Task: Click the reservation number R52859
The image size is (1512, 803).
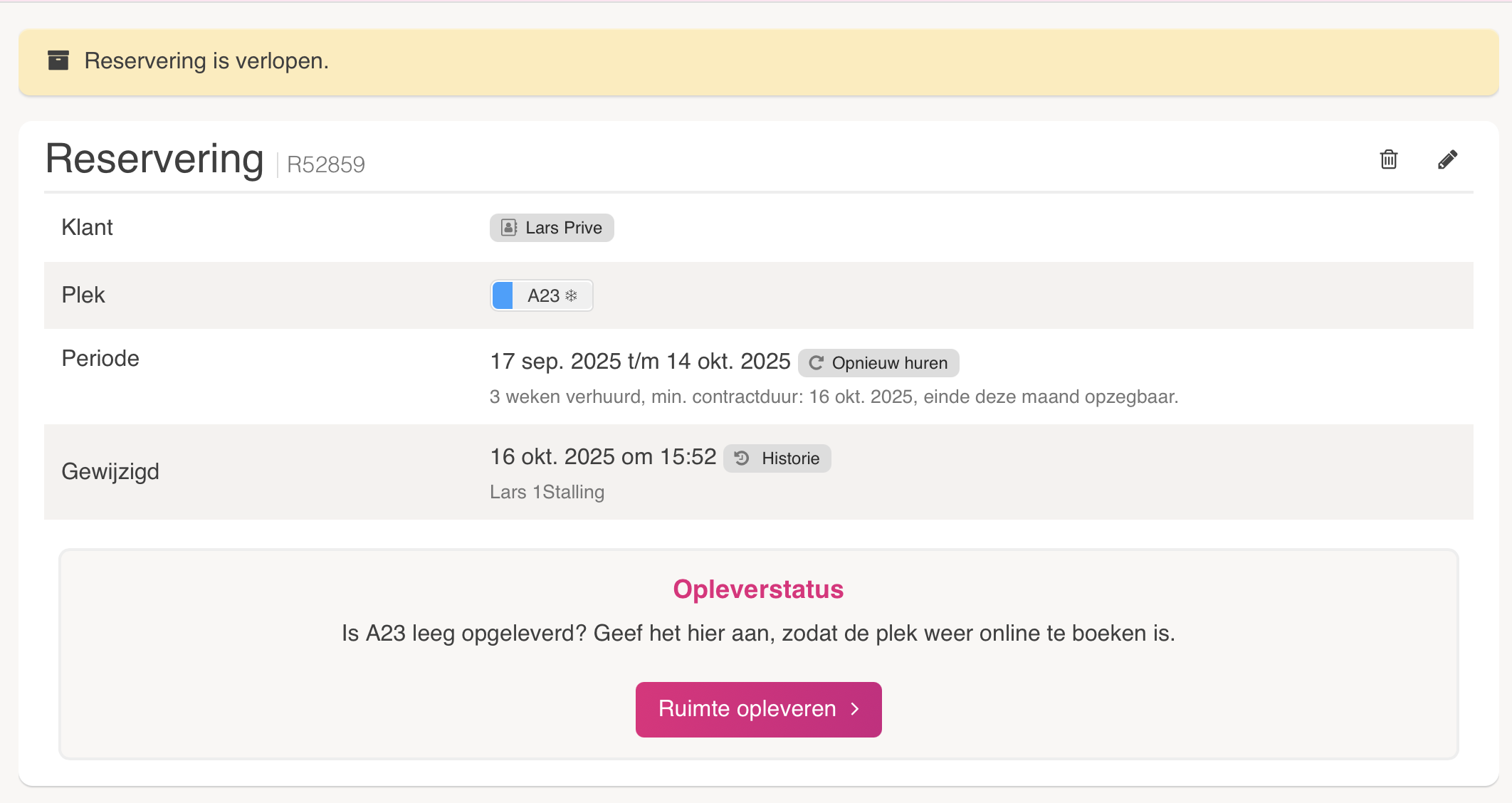Action: click(x=325, y=164)
